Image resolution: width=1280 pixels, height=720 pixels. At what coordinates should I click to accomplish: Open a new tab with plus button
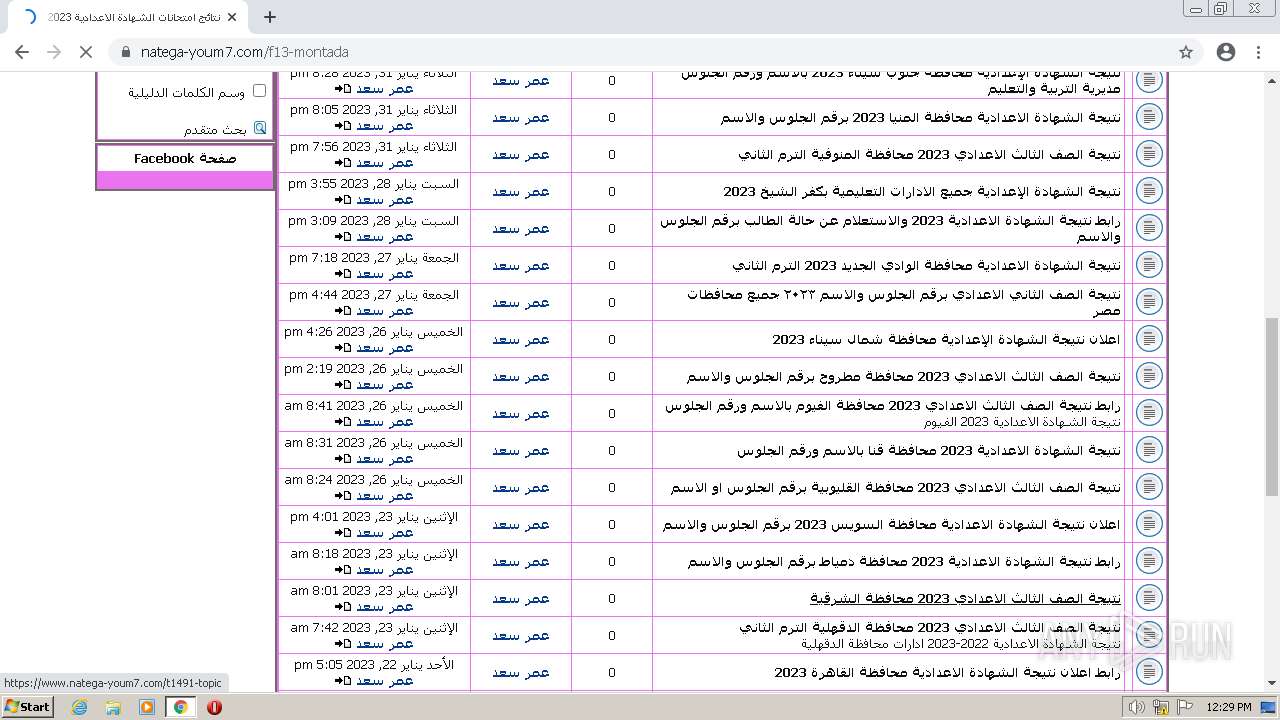coord(270,17)
